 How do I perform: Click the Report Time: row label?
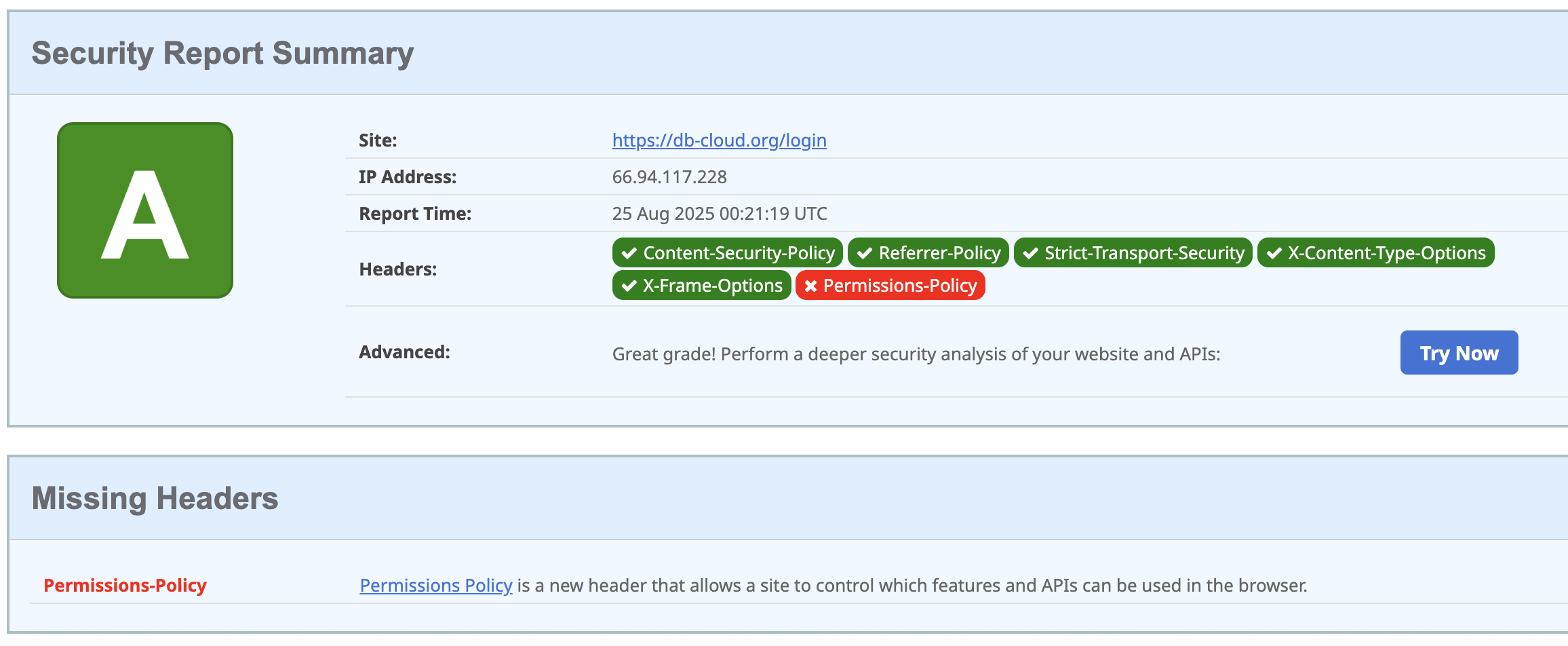tap(415, 214)
